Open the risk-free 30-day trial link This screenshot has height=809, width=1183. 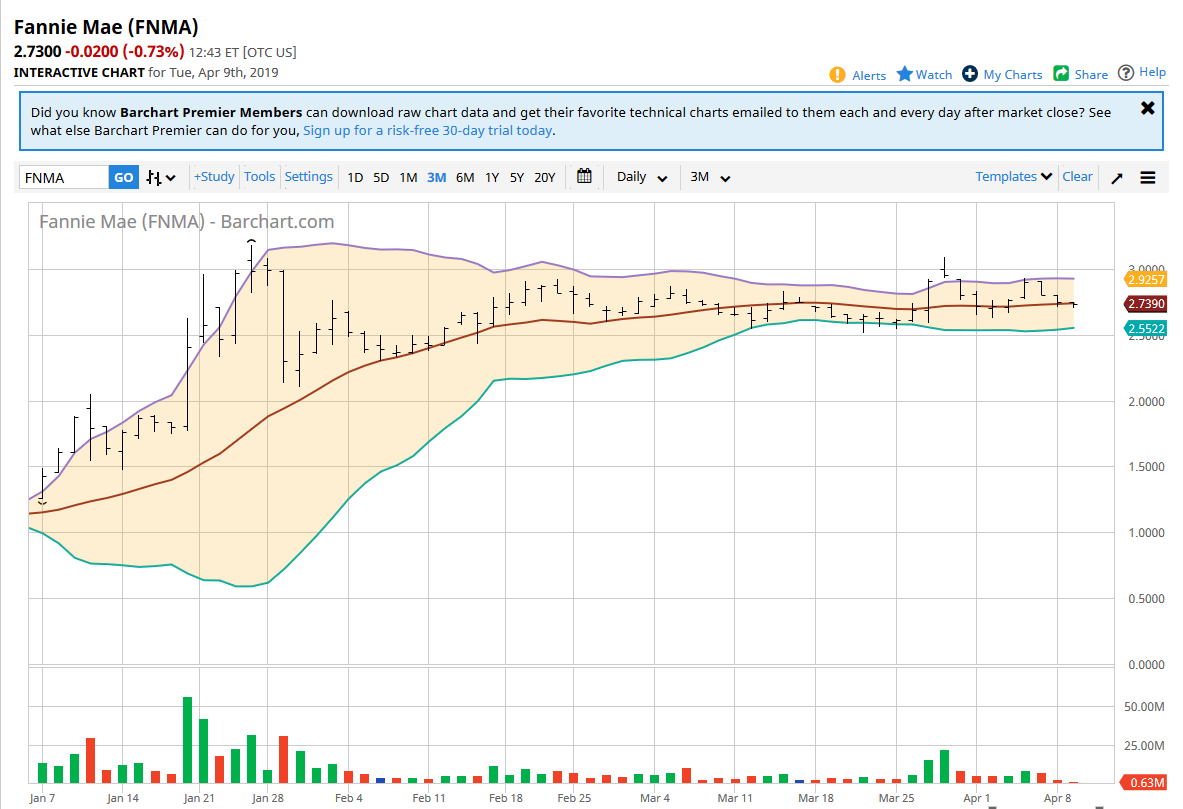pyautogui.click(x=428, y=131)
